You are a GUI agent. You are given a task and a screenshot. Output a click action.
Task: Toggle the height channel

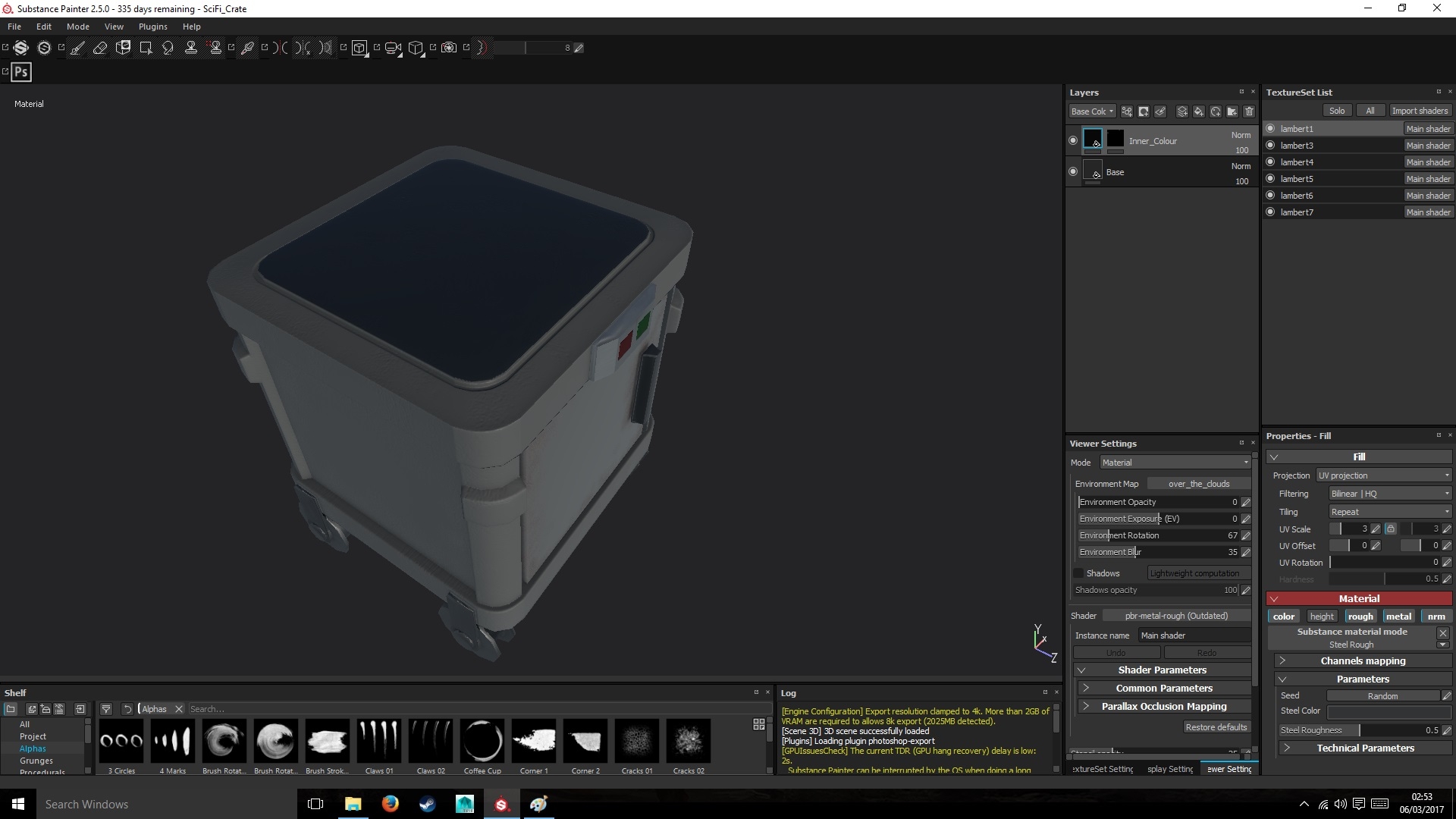coord(1321,617)
